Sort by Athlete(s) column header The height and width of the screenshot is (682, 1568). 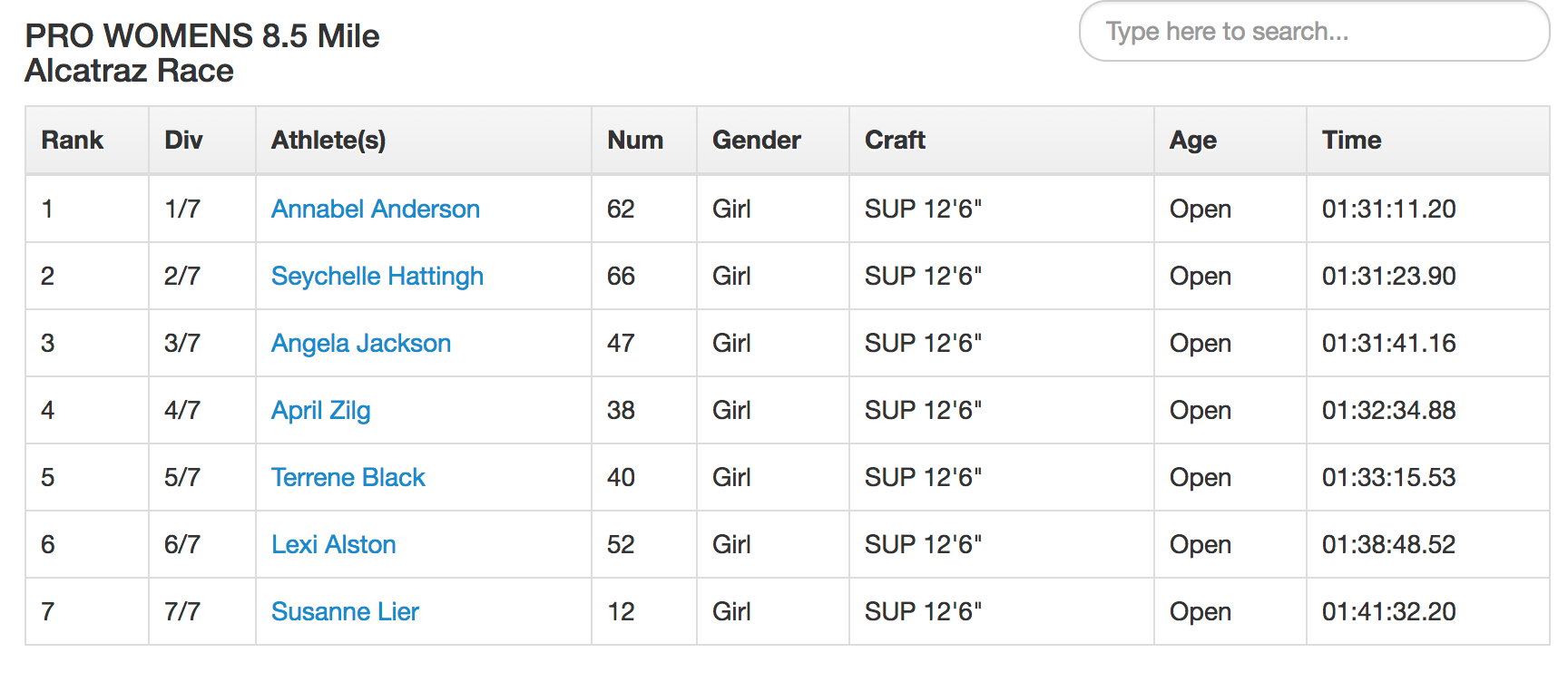pos(328,140)
